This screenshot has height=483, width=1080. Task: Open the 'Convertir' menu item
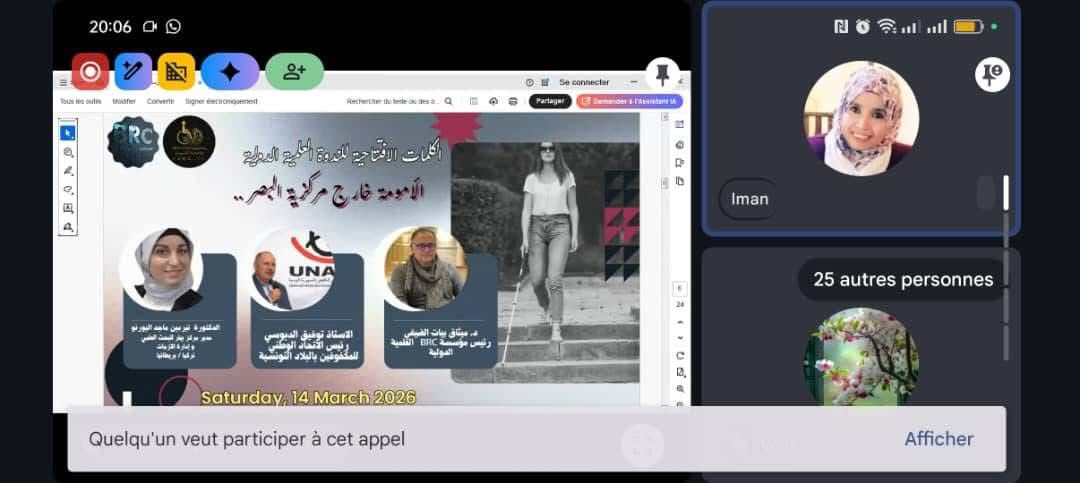pos(161,101)
